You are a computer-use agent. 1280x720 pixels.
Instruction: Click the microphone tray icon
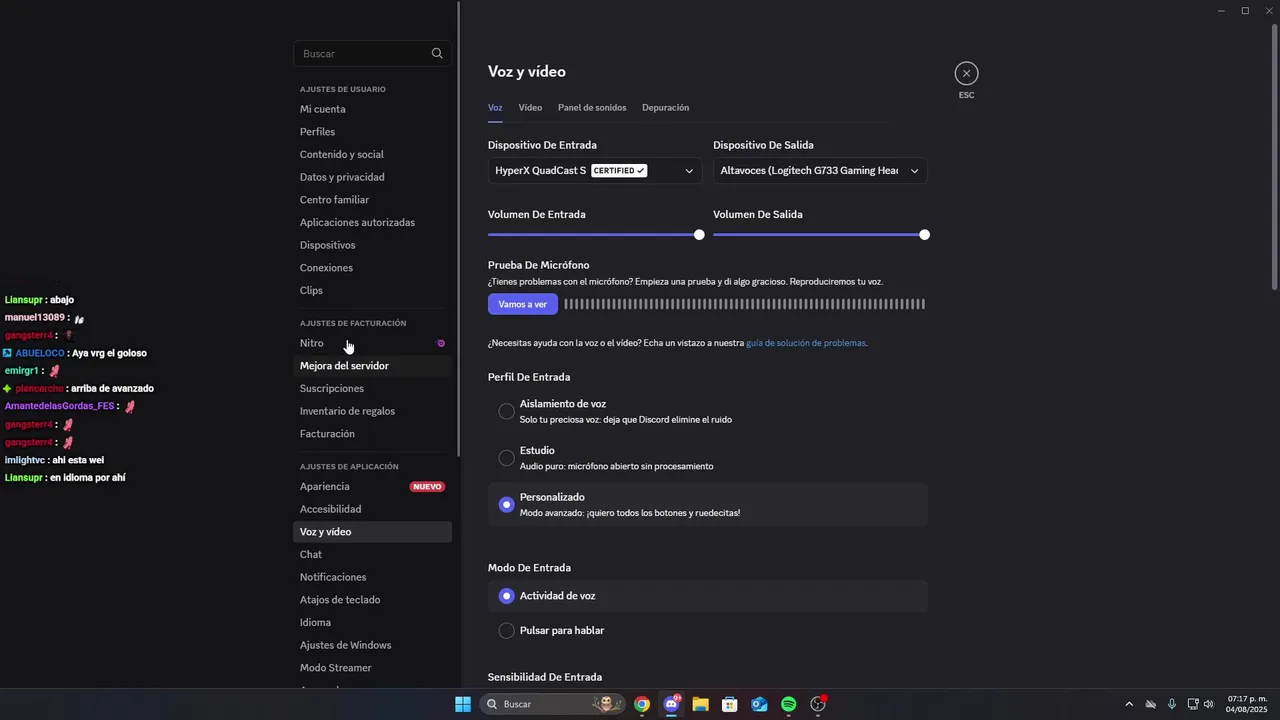click(x=1172, y=704)
